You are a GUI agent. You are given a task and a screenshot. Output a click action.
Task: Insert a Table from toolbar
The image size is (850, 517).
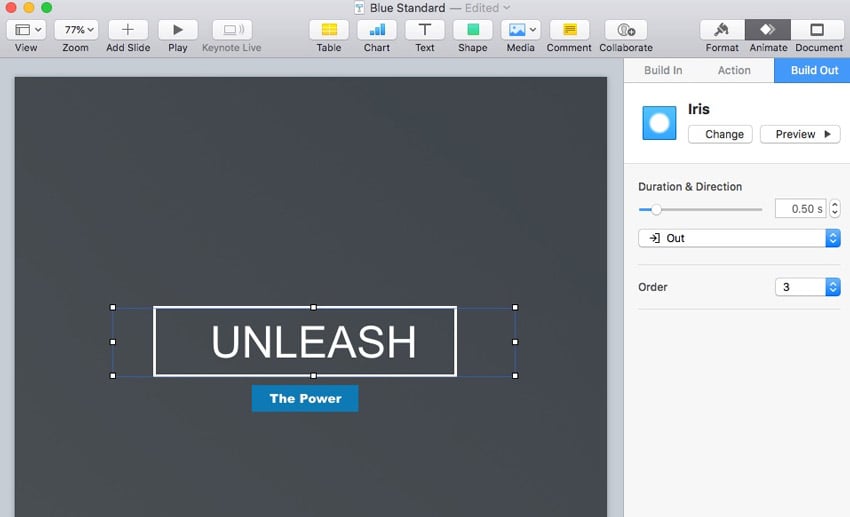point(329,30)
